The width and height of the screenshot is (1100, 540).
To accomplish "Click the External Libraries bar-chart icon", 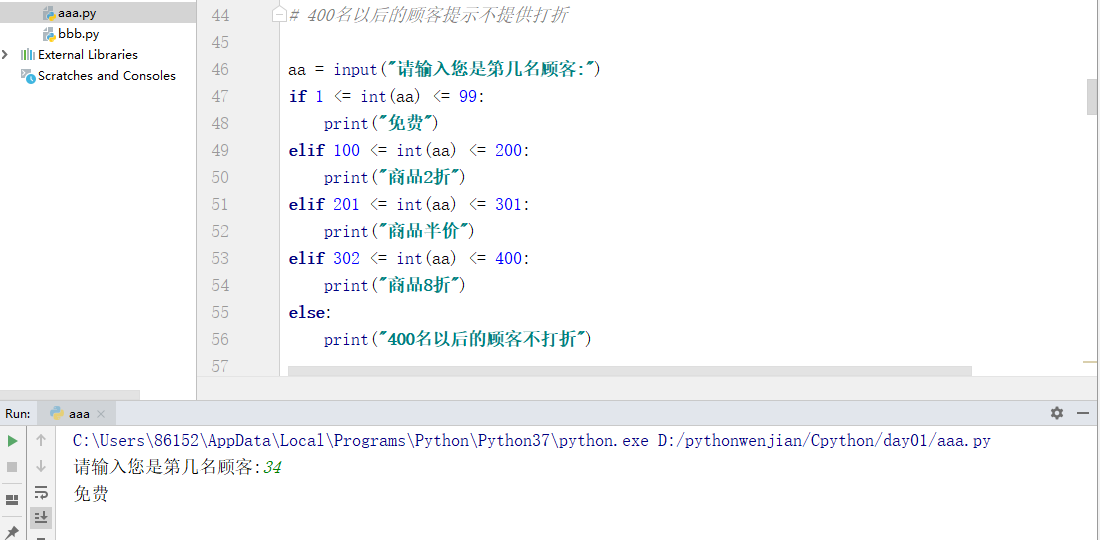I will (28, 55).
